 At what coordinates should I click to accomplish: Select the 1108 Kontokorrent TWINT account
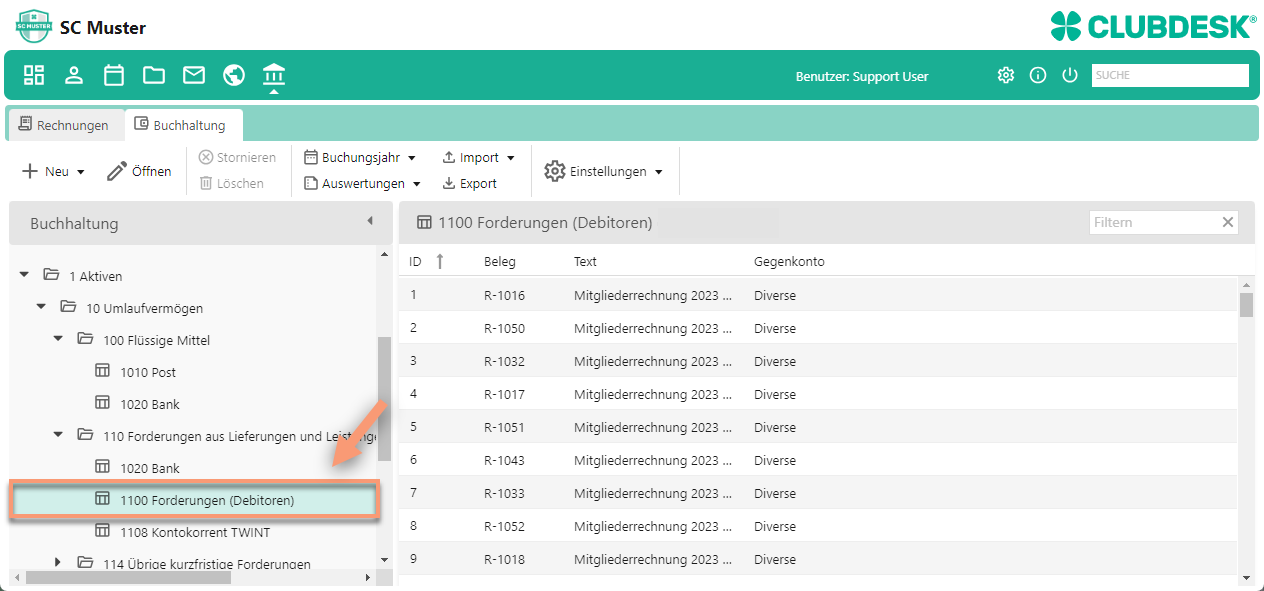coord(194,532)
